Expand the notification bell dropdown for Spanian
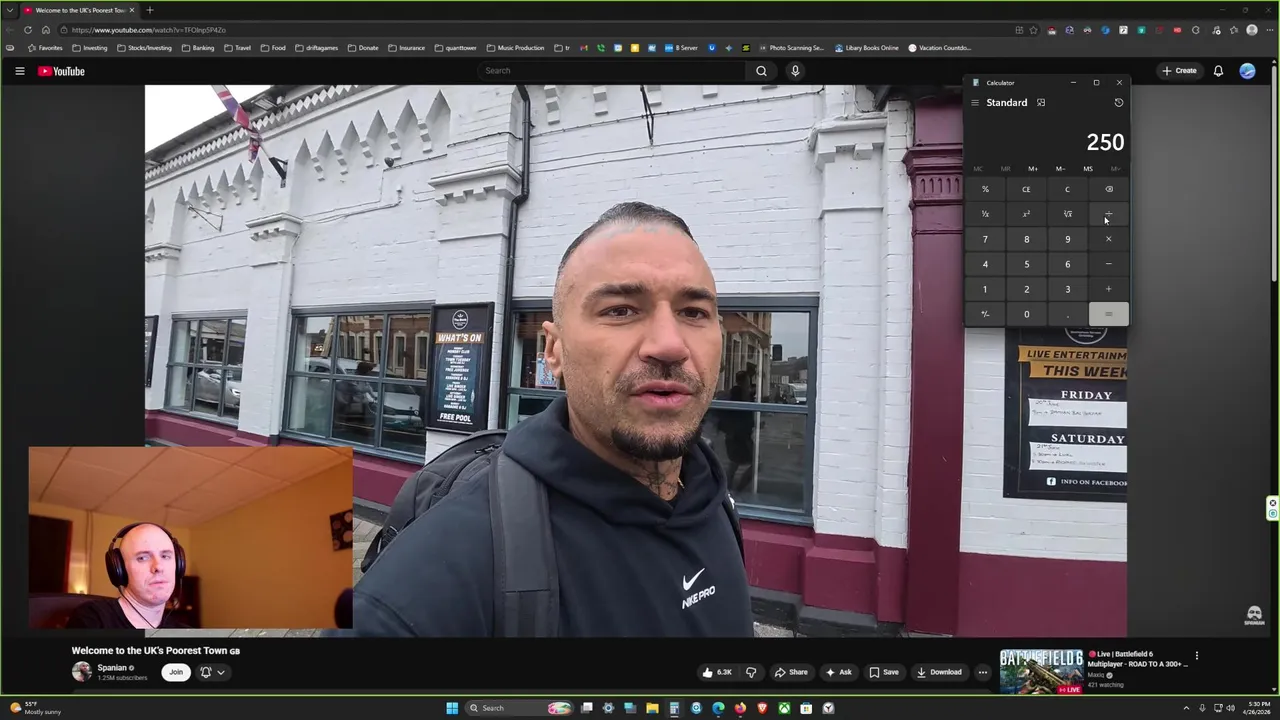This screenshot has height=720, width=1280. tap(213, 672)
